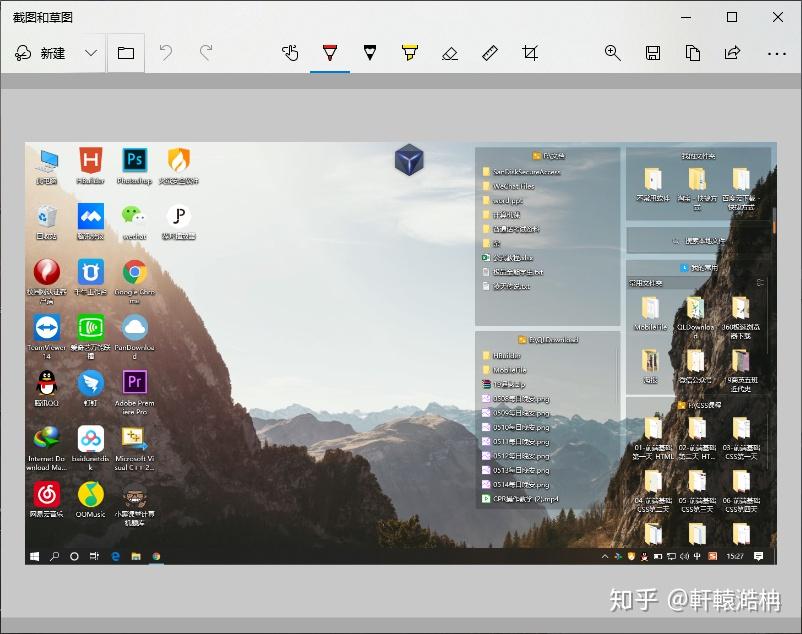Viewport: 802px width, 634px height.
Task: Copy the snip to clipboard
Action: (693, 53)
